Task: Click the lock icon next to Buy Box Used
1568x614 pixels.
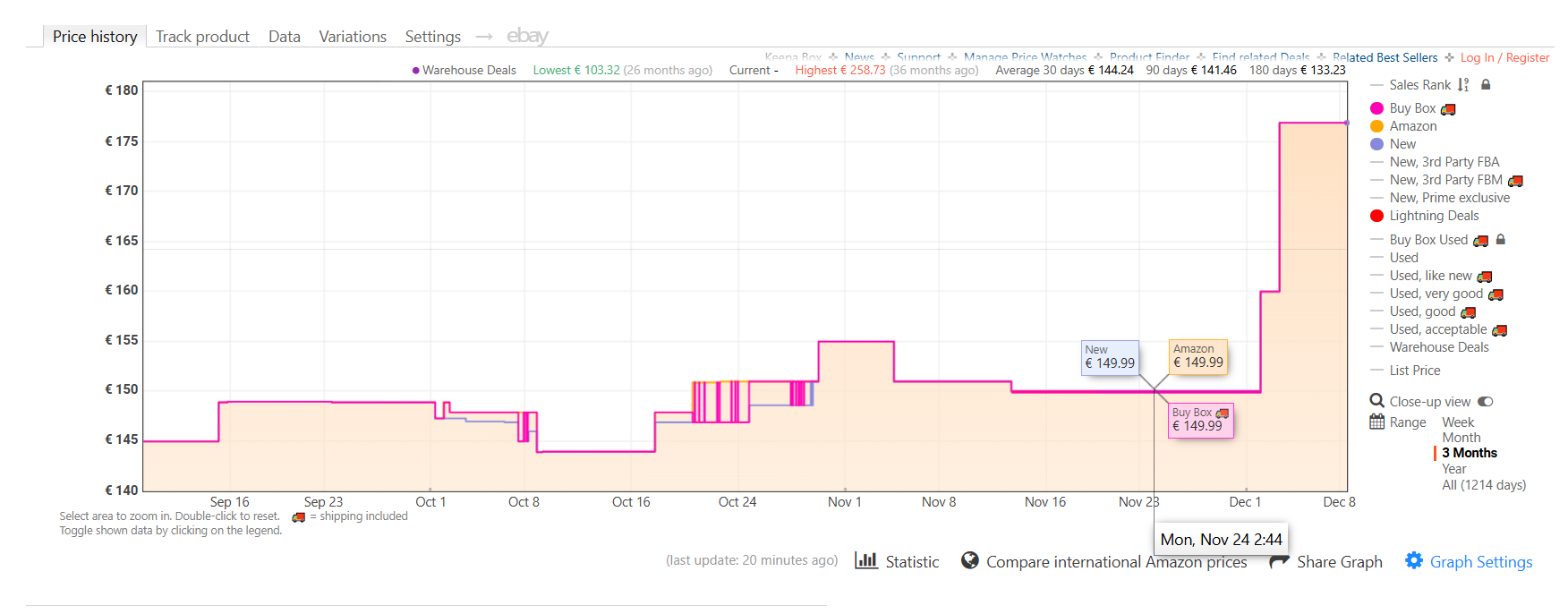Action: click(1501, 240)
